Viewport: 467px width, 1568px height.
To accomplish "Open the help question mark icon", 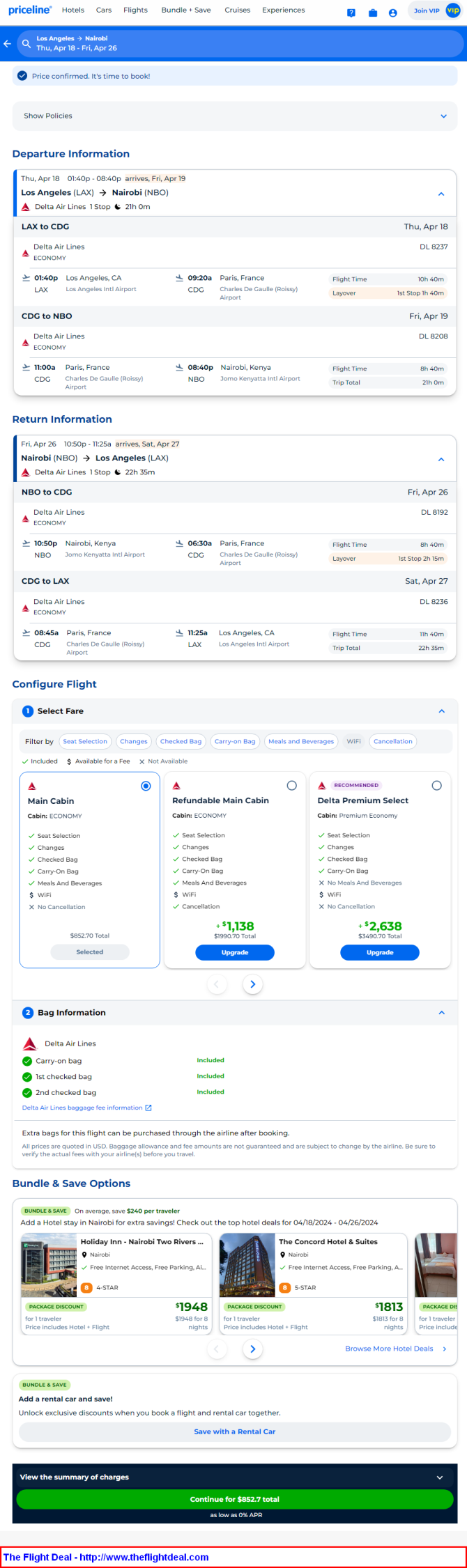I will click(x=351, y=13).
